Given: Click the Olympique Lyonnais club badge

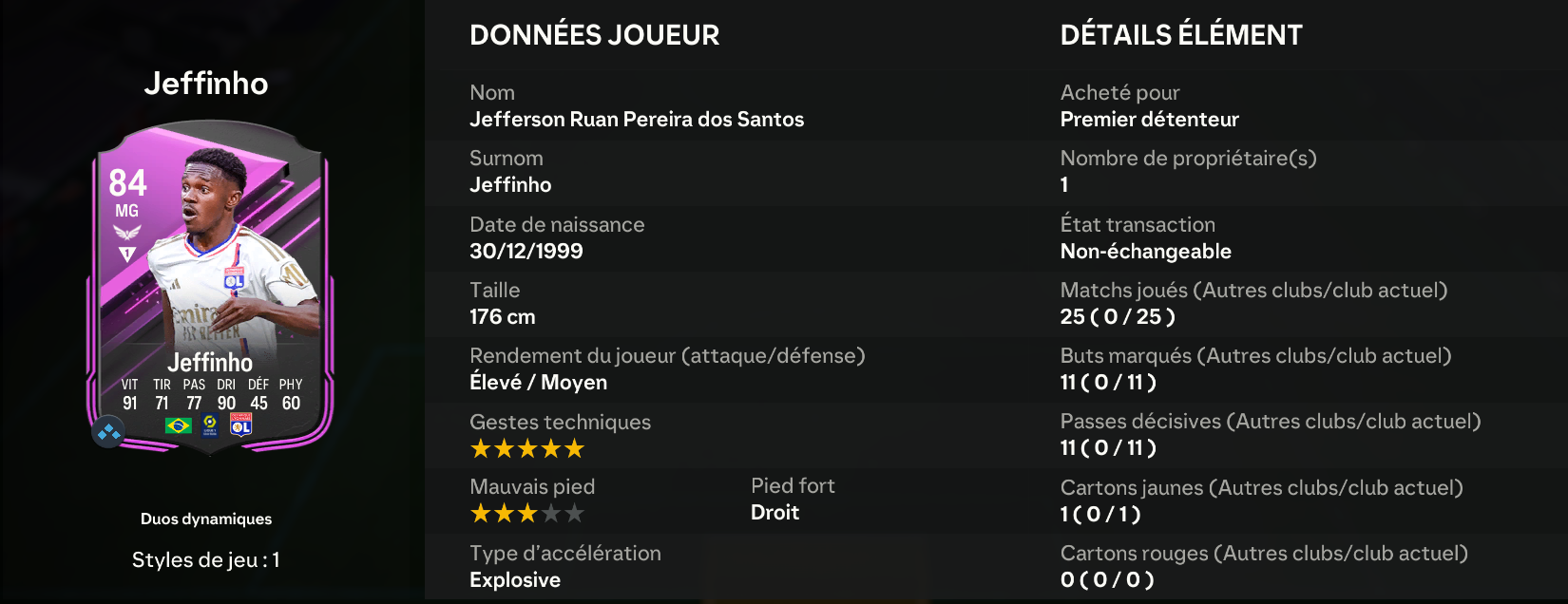Looking at the screenshot, I should pos(241,425).
